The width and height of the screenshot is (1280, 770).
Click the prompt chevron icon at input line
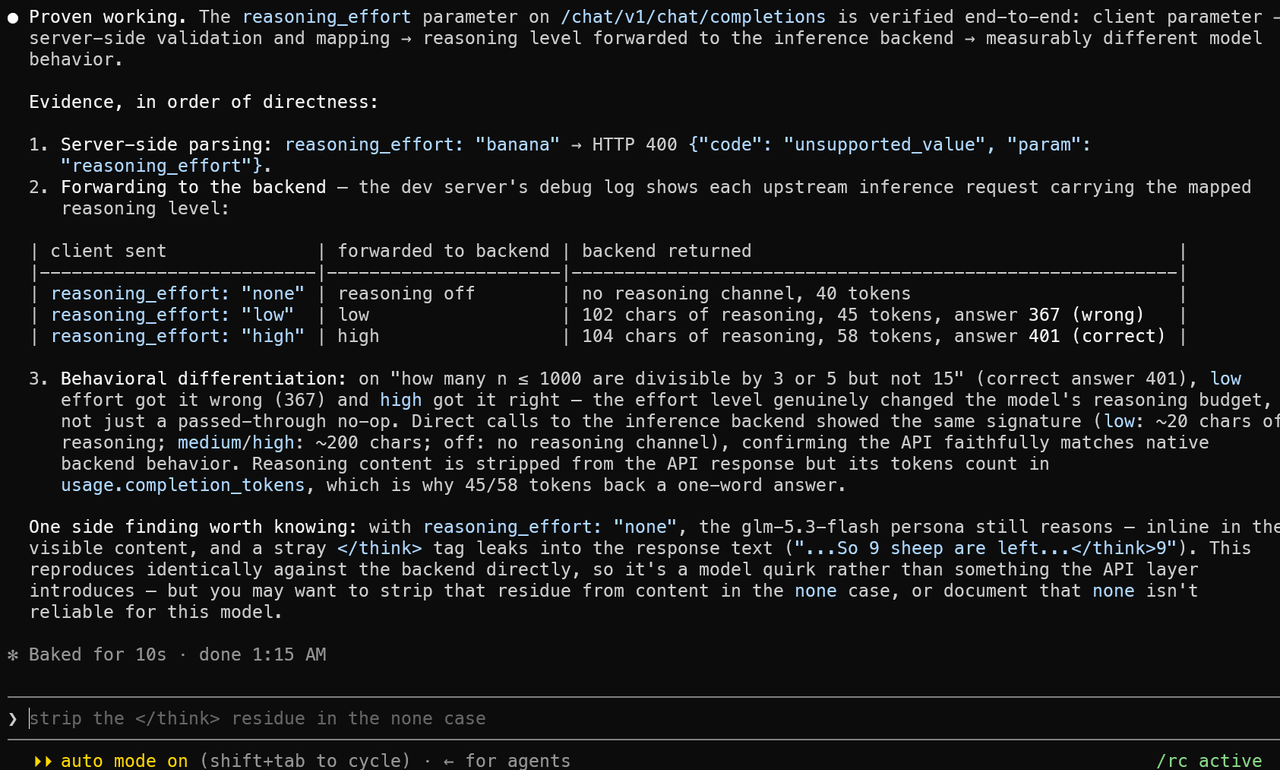tap(13, 719)
